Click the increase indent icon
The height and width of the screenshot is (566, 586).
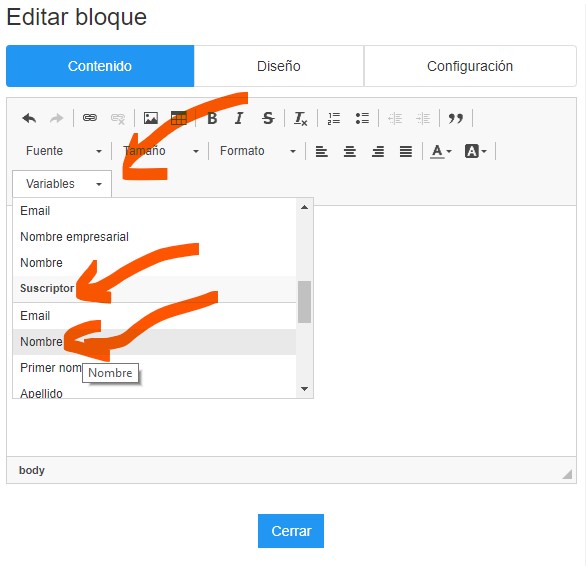coord(423,119)
